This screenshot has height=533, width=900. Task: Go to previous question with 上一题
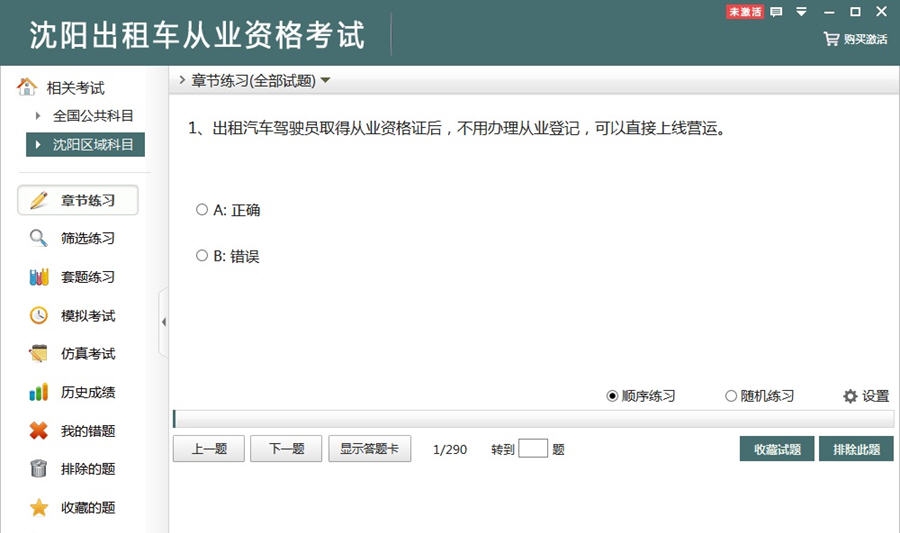coord(209,449)
